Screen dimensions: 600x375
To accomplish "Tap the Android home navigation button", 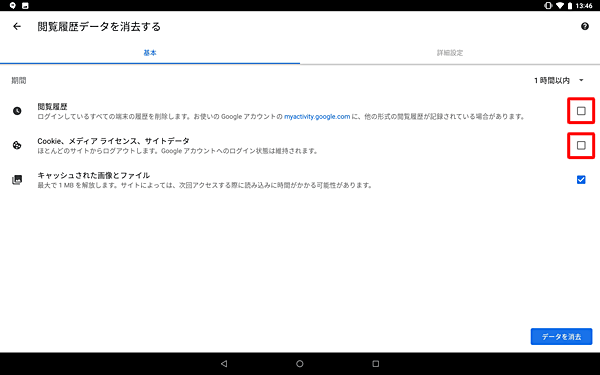I will (x=300, y=364).
